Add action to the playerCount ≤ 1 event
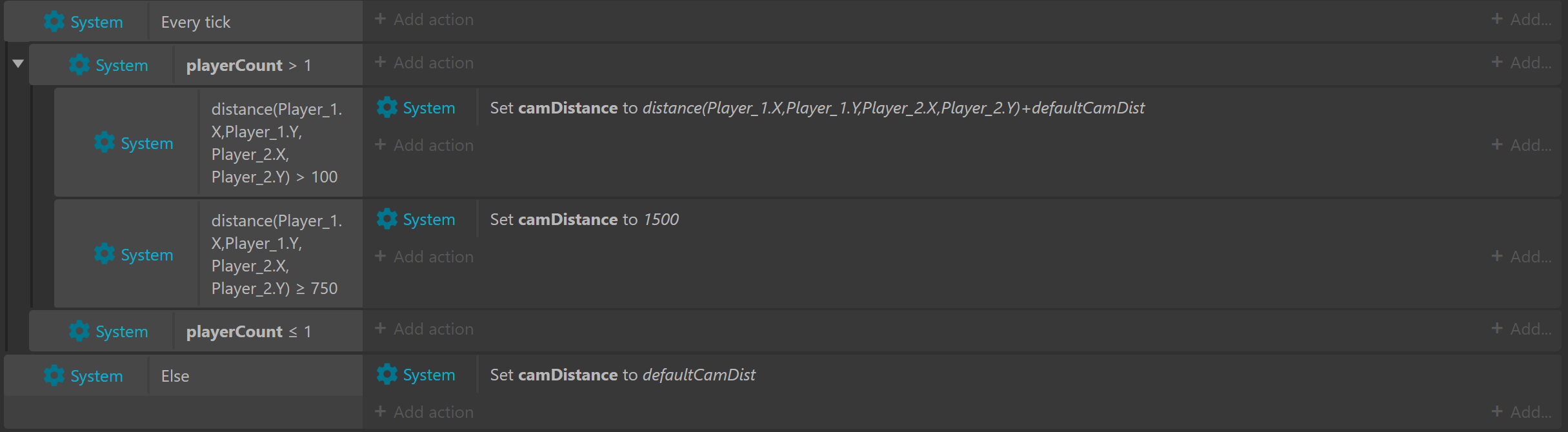The image size is (1568, 432). (x=425, y=329)
